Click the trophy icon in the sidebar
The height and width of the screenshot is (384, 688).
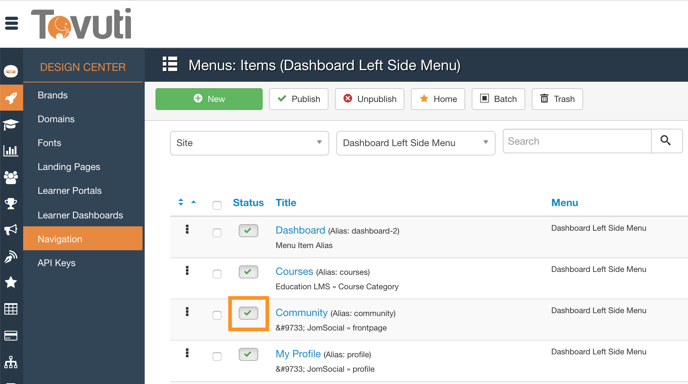11,203
